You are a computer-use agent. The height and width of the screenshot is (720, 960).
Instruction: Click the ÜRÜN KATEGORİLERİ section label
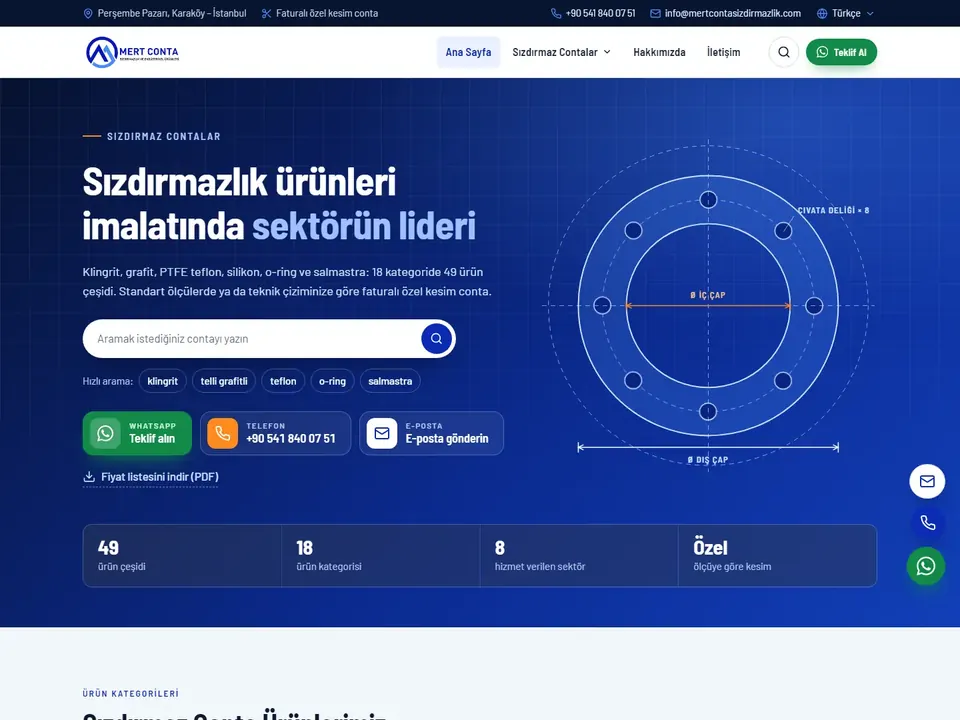click(130, 694)
